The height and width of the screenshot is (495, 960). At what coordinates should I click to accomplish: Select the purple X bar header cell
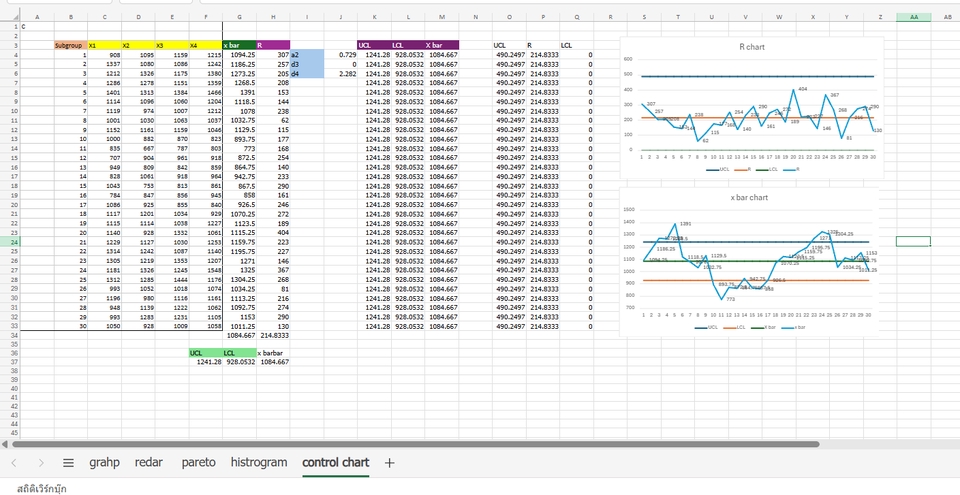coord(441,45)
